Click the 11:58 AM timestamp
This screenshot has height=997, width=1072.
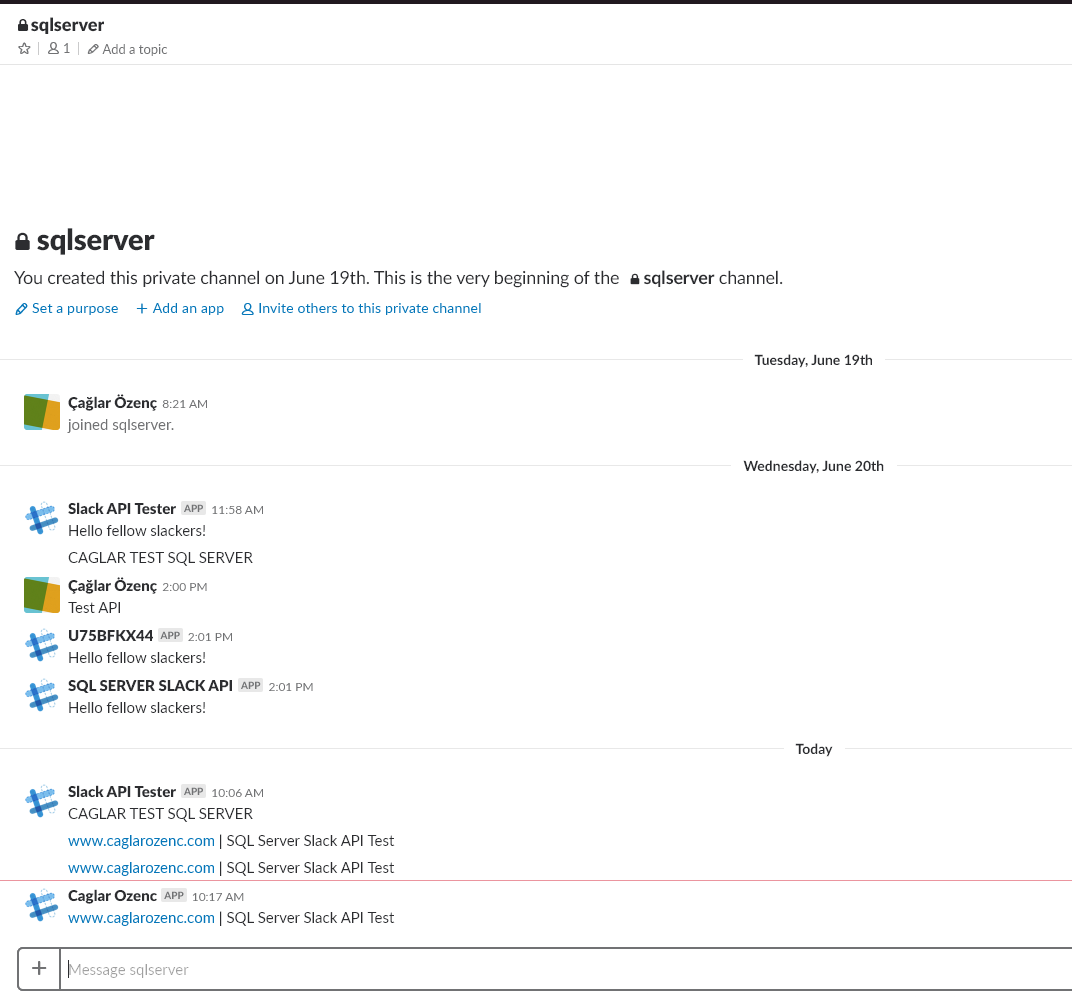pyautogui.click(x=237, y=510)
